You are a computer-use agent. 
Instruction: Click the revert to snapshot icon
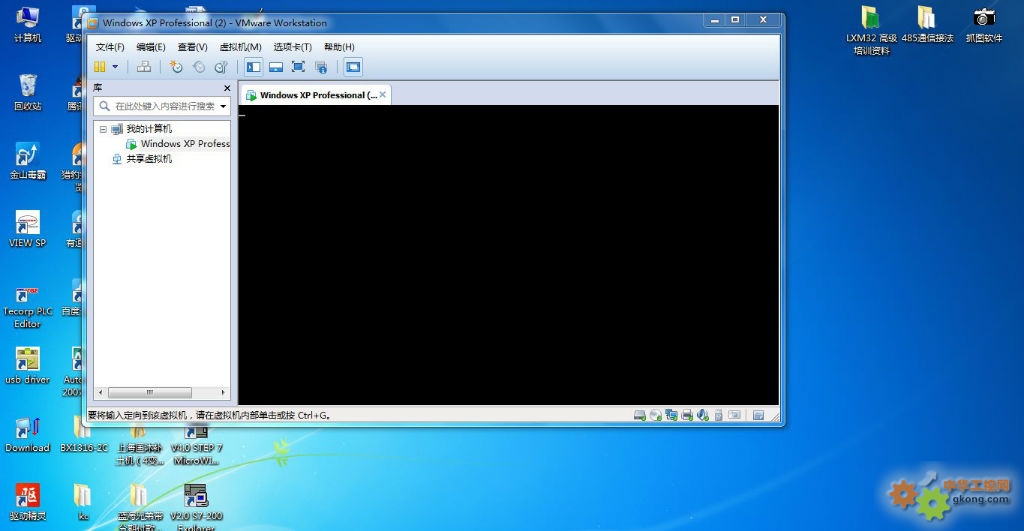[x=199, y=67]
